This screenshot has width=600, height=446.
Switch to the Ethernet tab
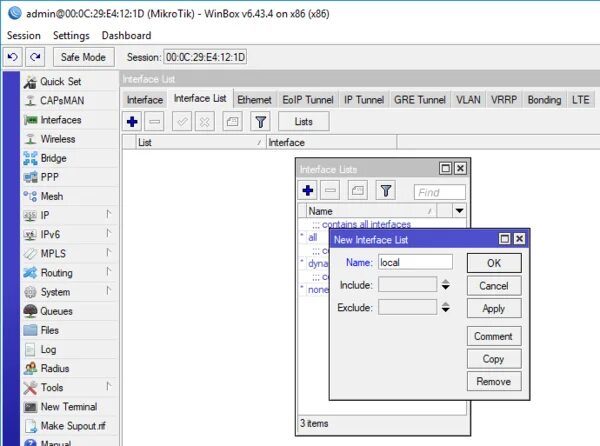pyautogui.click(x=254, y=100)
